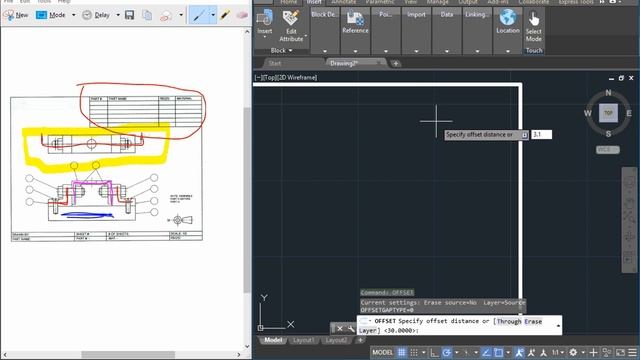640x360 pixels.
Task: Select the Pen tool in Snipping Tool
Action: 199,15
